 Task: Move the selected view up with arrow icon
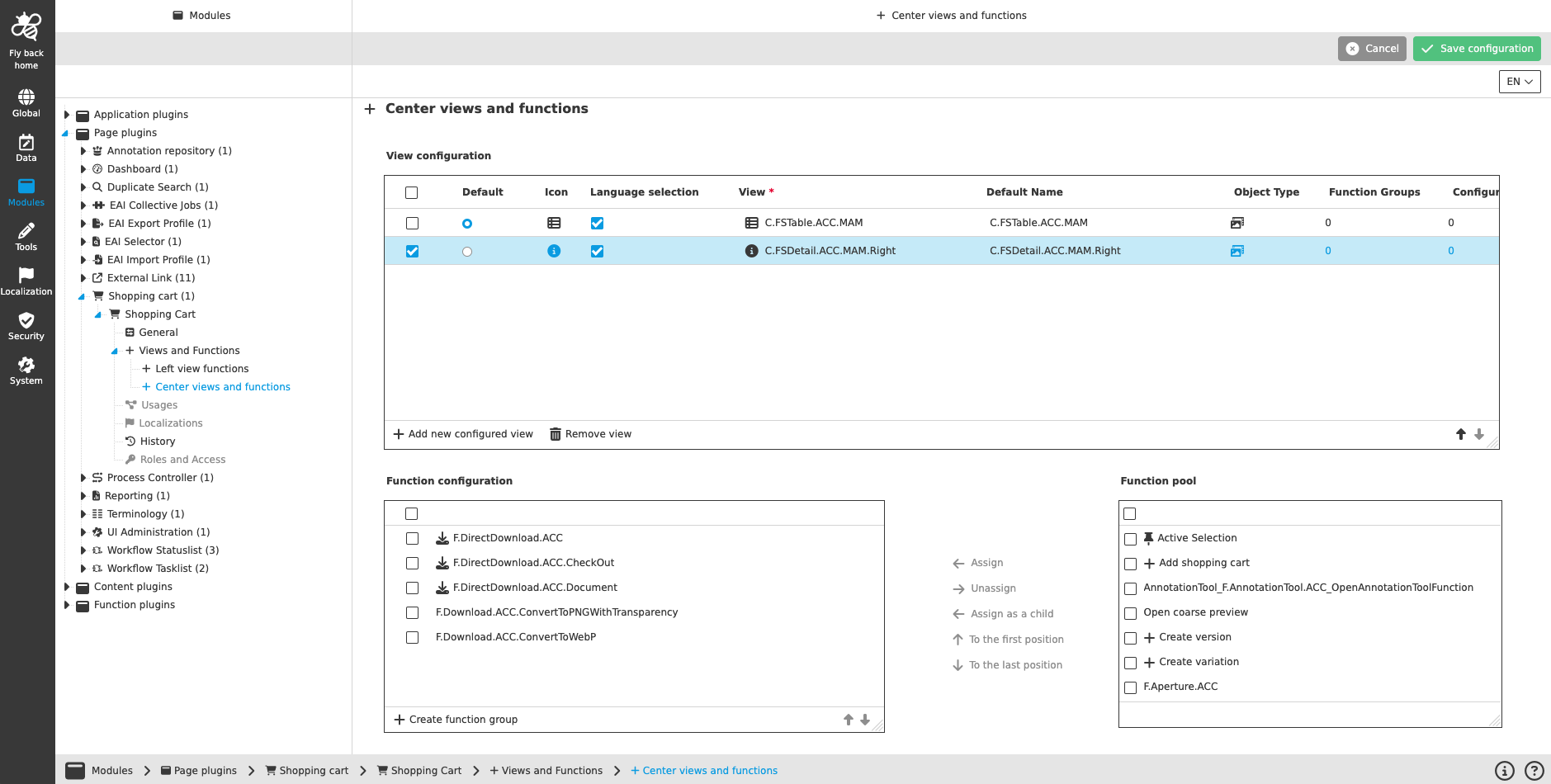click(x=1461, y=433)
